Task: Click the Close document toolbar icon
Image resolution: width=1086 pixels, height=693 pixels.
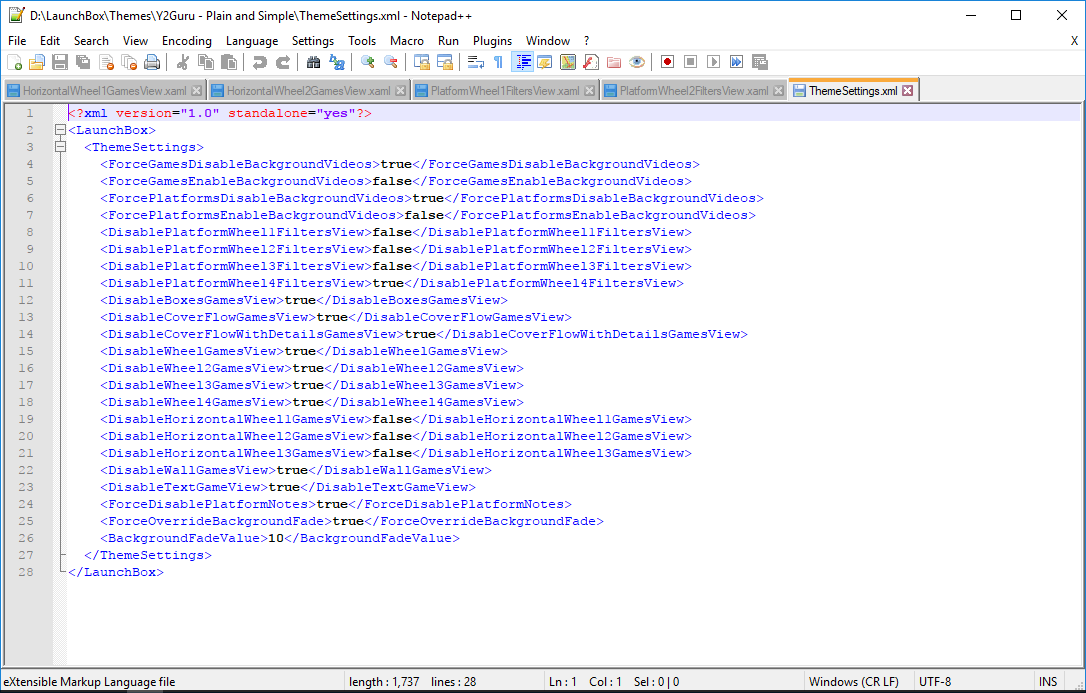Action: point(107,62)
